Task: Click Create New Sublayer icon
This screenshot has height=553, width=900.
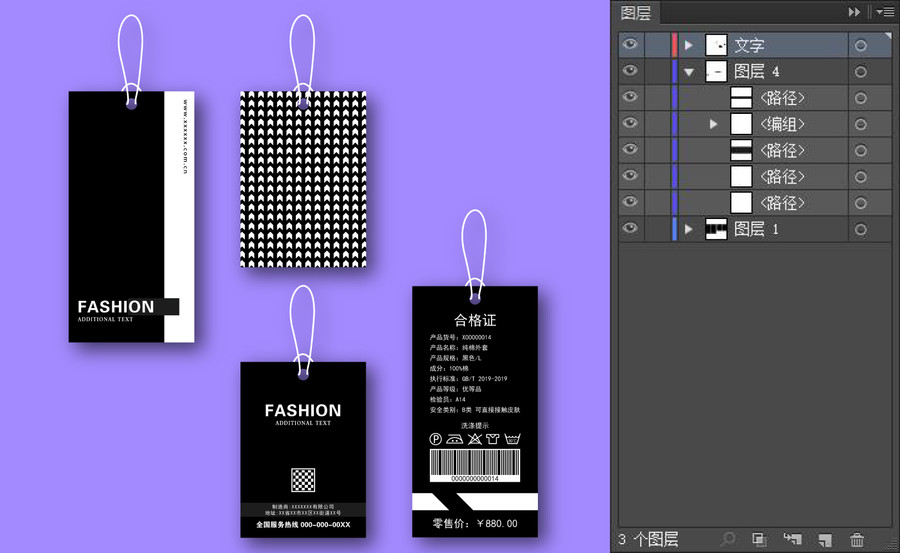Action: click(793, 539)
